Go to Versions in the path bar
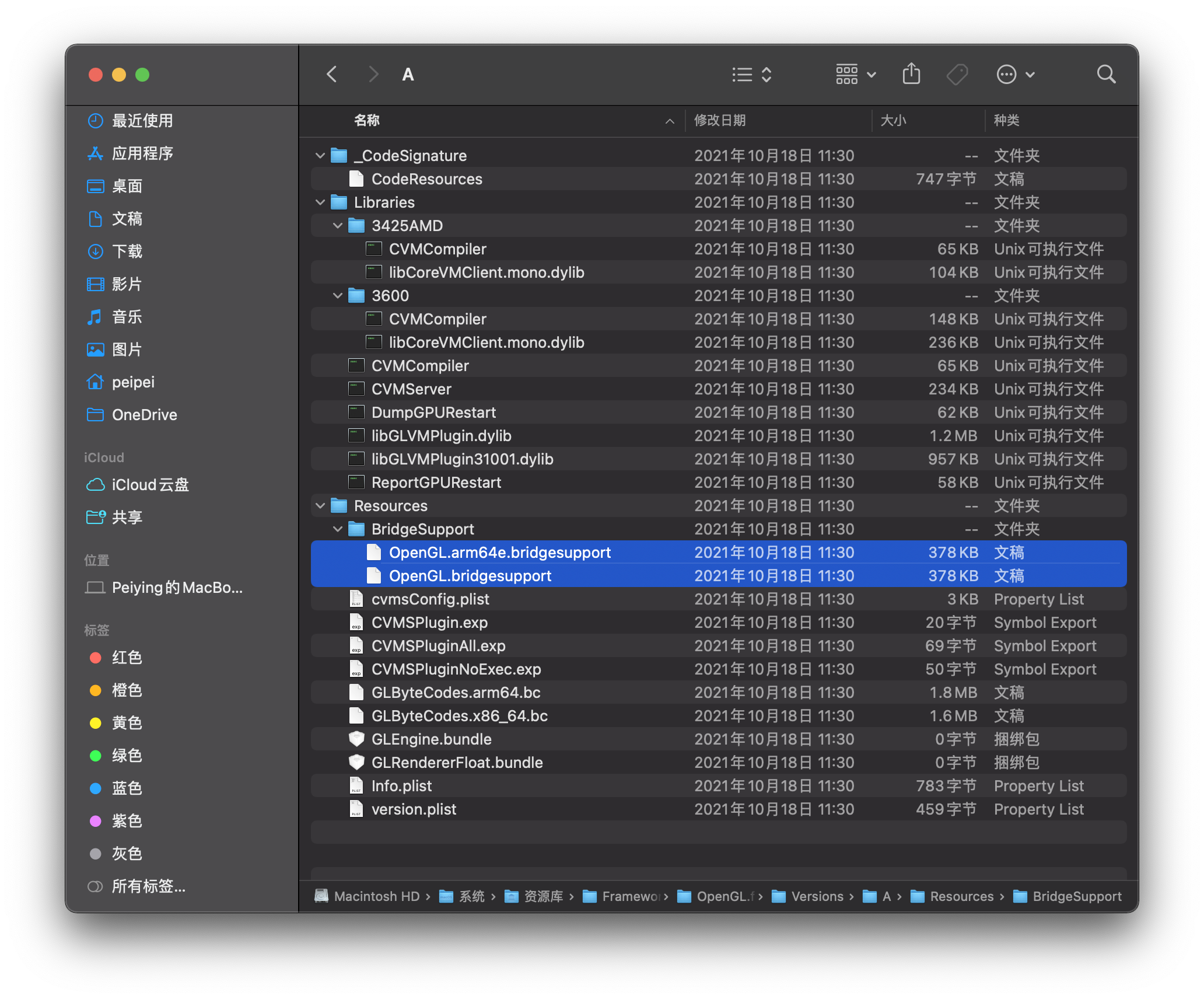Viewport: 1204px width, 999px height. coord(817,896)
